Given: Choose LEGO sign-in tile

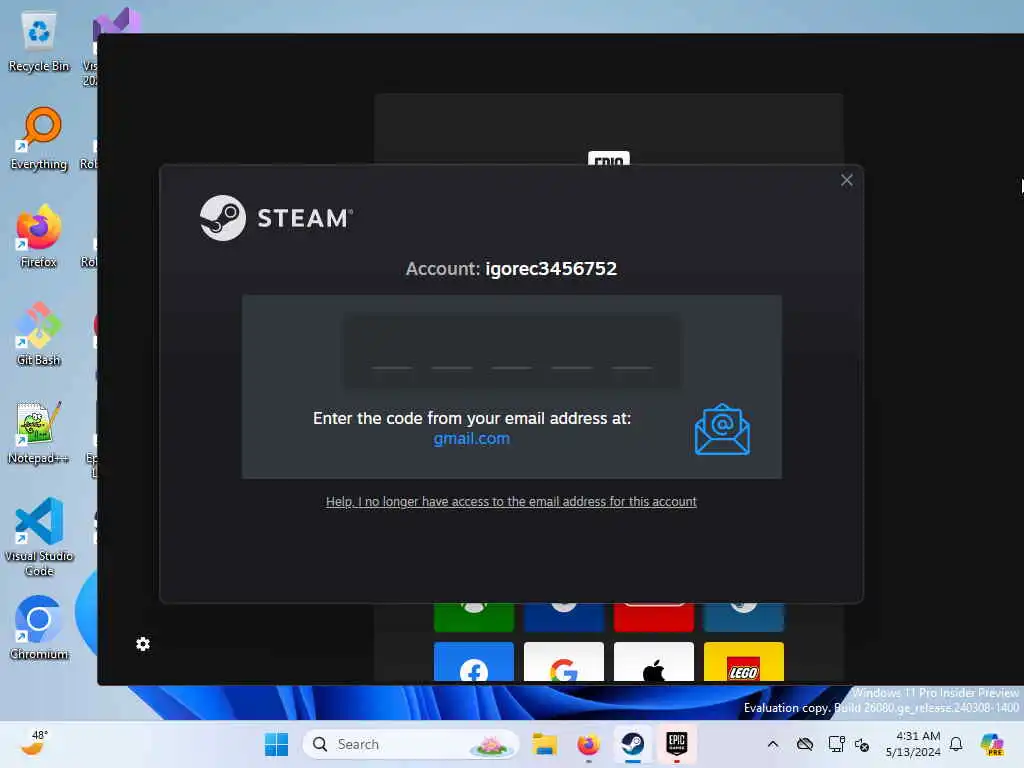Looking at the screenshot, I should [743, 662].
